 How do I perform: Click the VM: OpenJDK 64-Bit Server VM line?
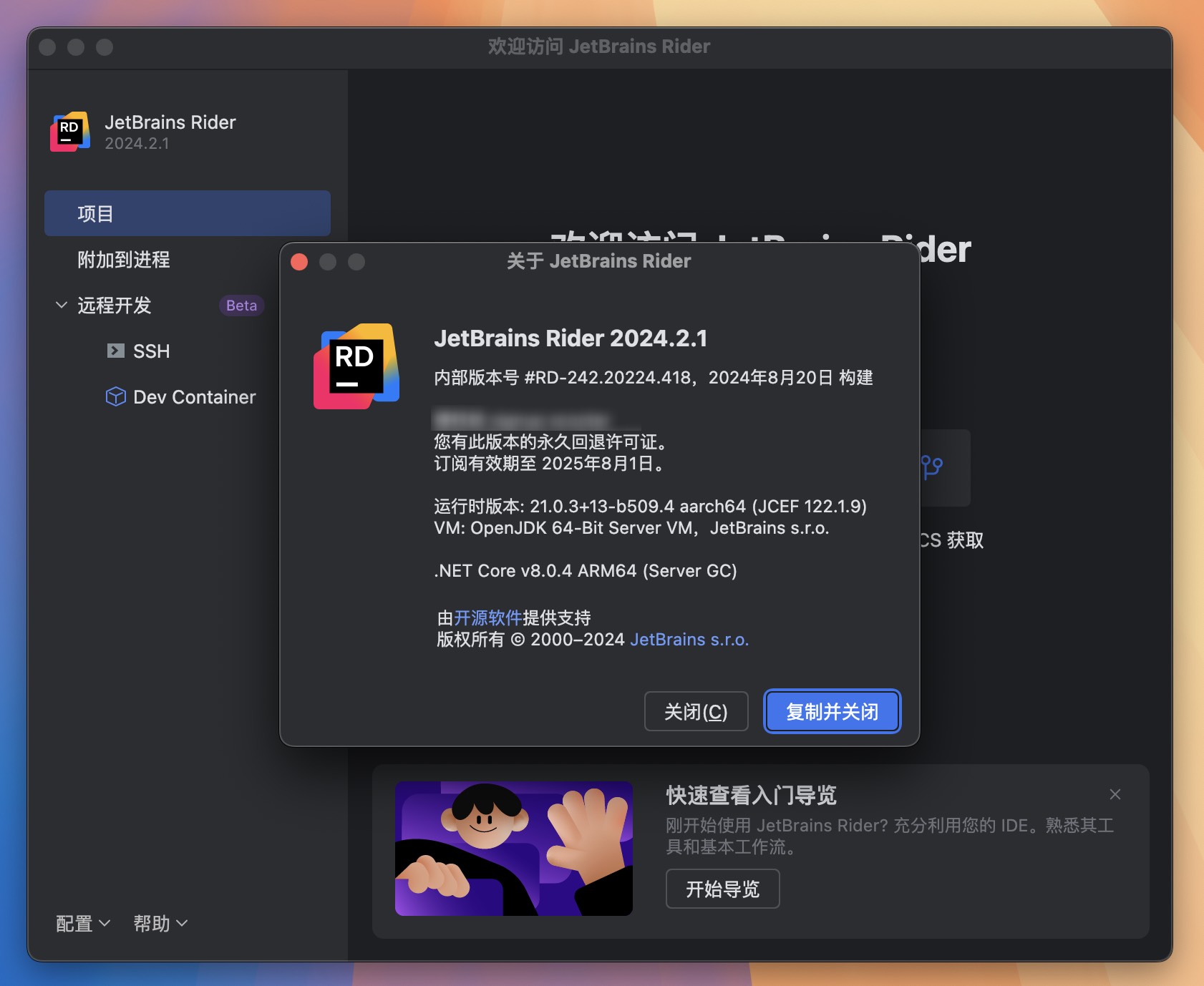pos(631,527)
